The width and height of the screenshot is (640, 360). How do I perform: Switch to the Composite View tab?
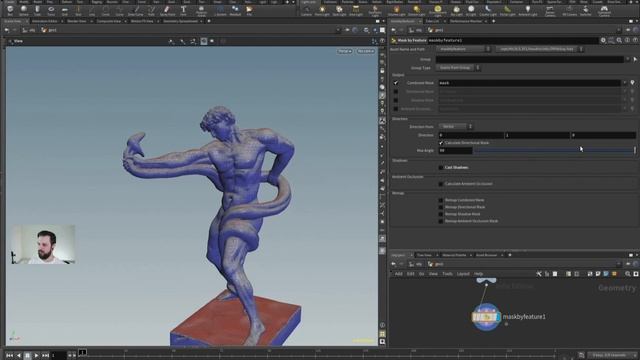tap(109, 21)
